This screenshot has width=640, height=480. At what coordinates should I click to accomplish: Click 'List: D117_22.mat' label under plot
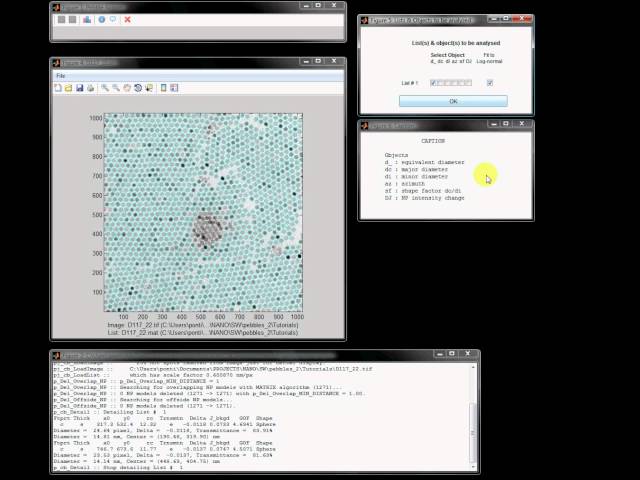(203, 333)
